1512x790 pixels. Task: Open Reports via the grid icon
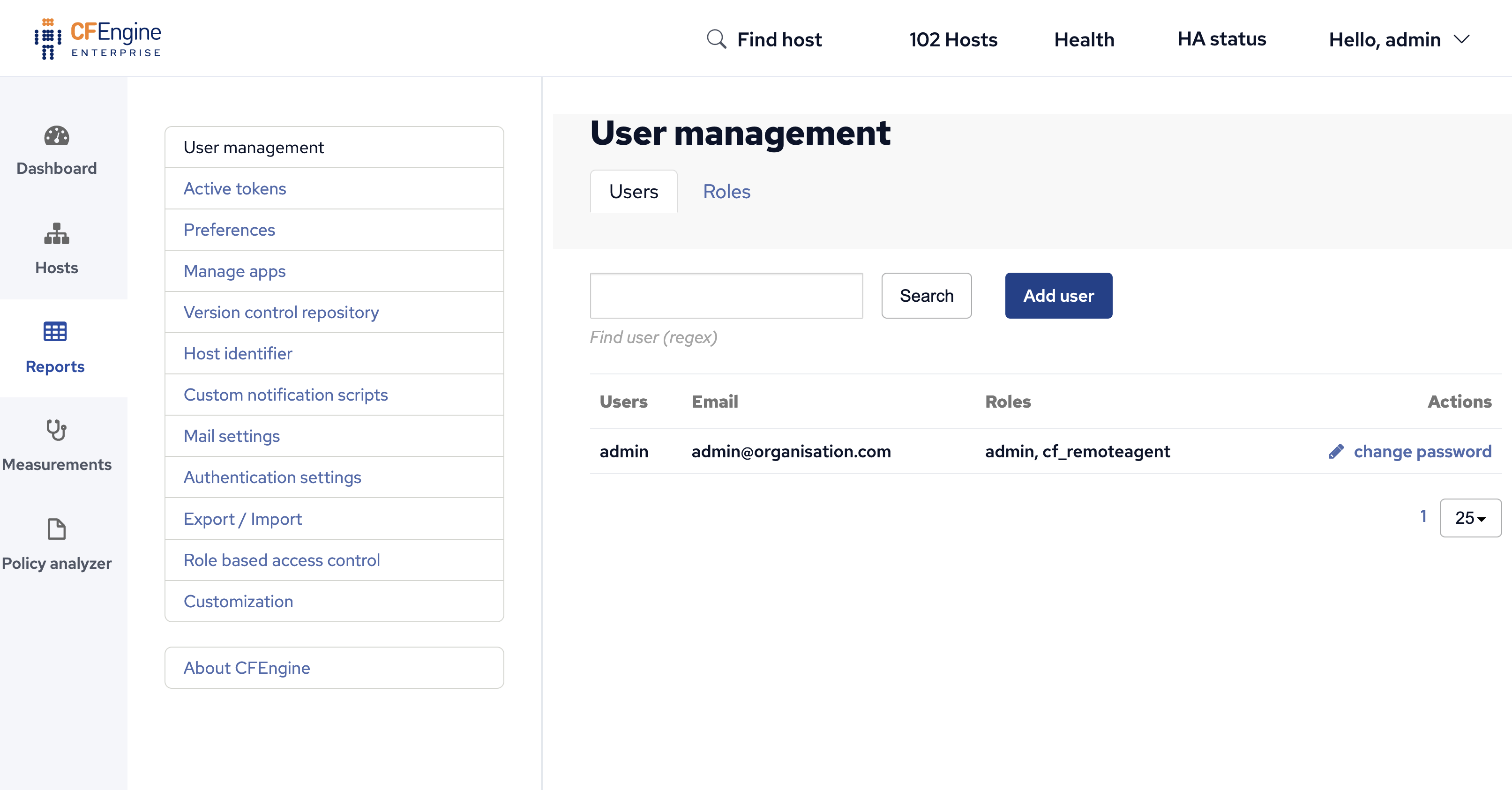(54, 332)
